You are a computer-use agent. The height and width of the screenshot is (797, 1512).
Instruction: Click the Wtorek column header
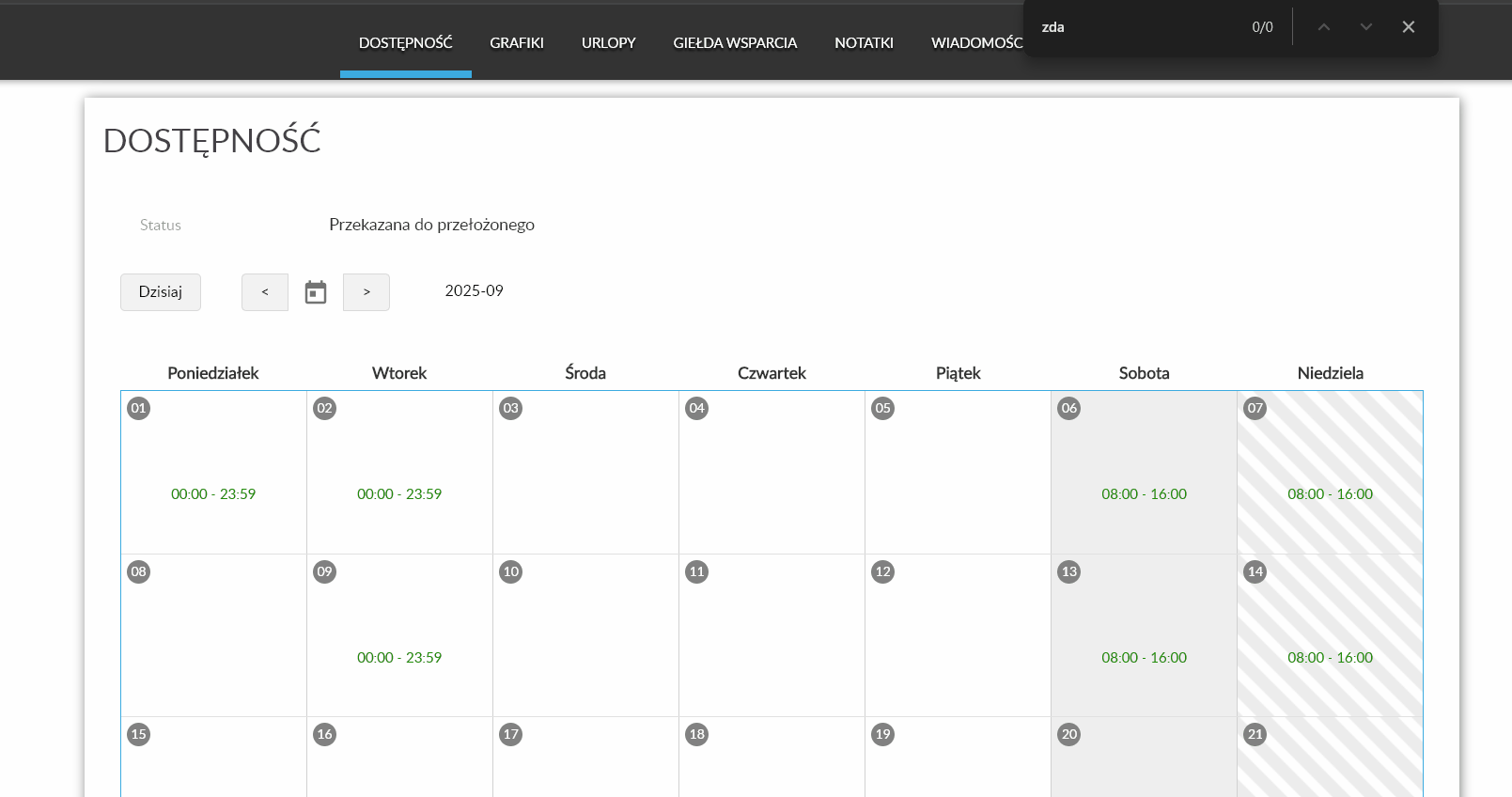click(x=399, y=373)
